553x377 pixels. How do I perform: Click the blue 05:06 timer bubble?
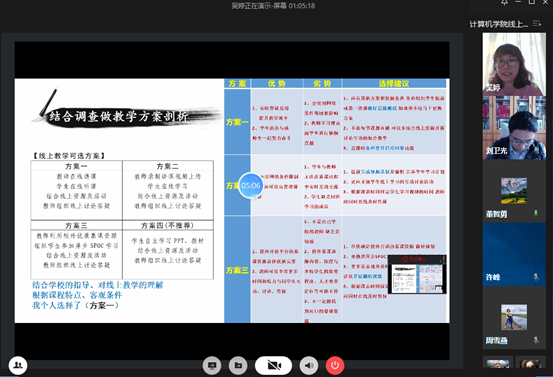(x=251, y=186)
